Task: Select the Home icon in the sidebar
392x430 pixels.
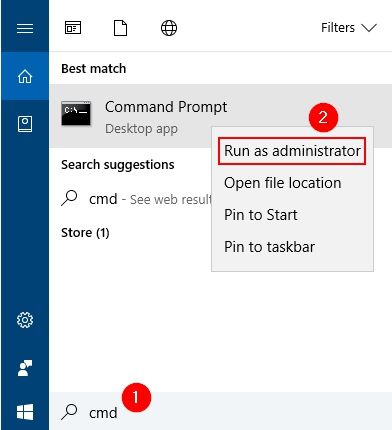Action: [25, 76]
